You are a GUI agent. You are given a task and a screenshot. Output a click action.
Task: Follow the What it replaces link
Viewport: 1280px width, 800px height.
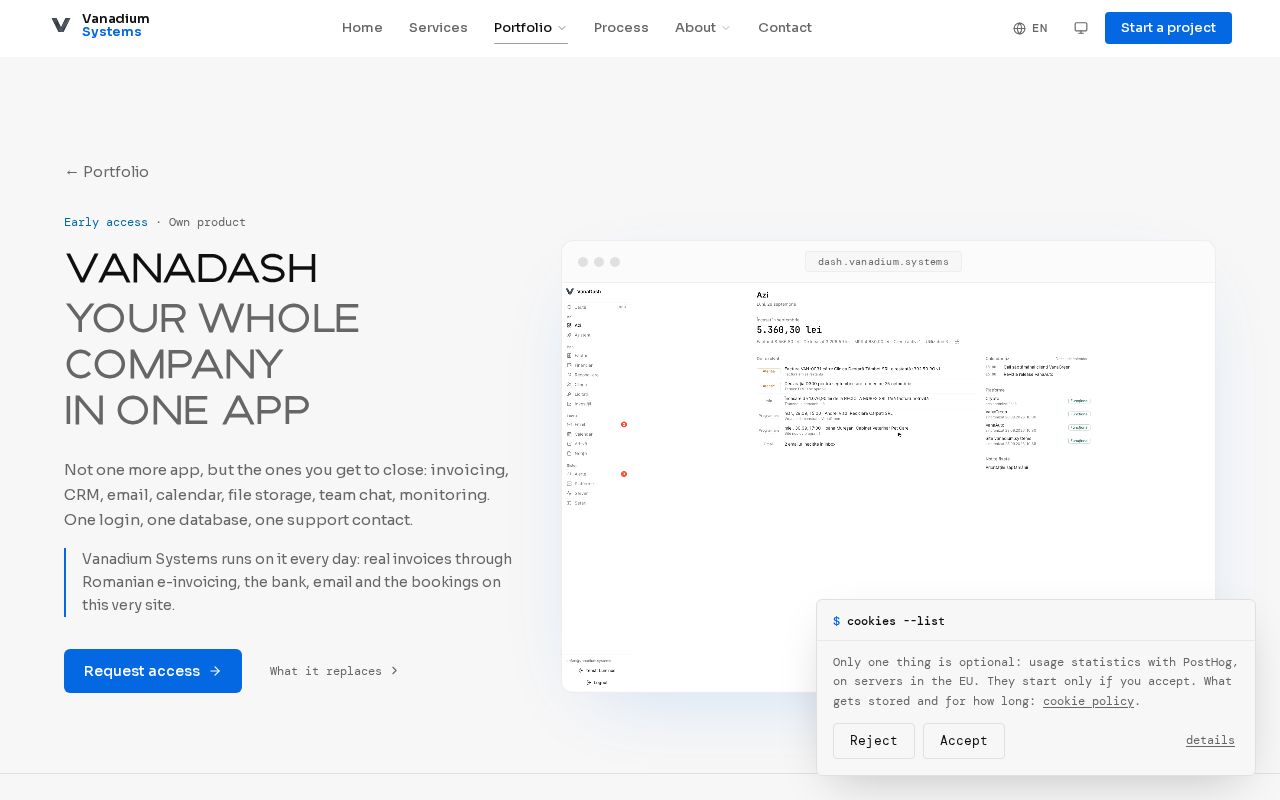[x=334, y=671]
